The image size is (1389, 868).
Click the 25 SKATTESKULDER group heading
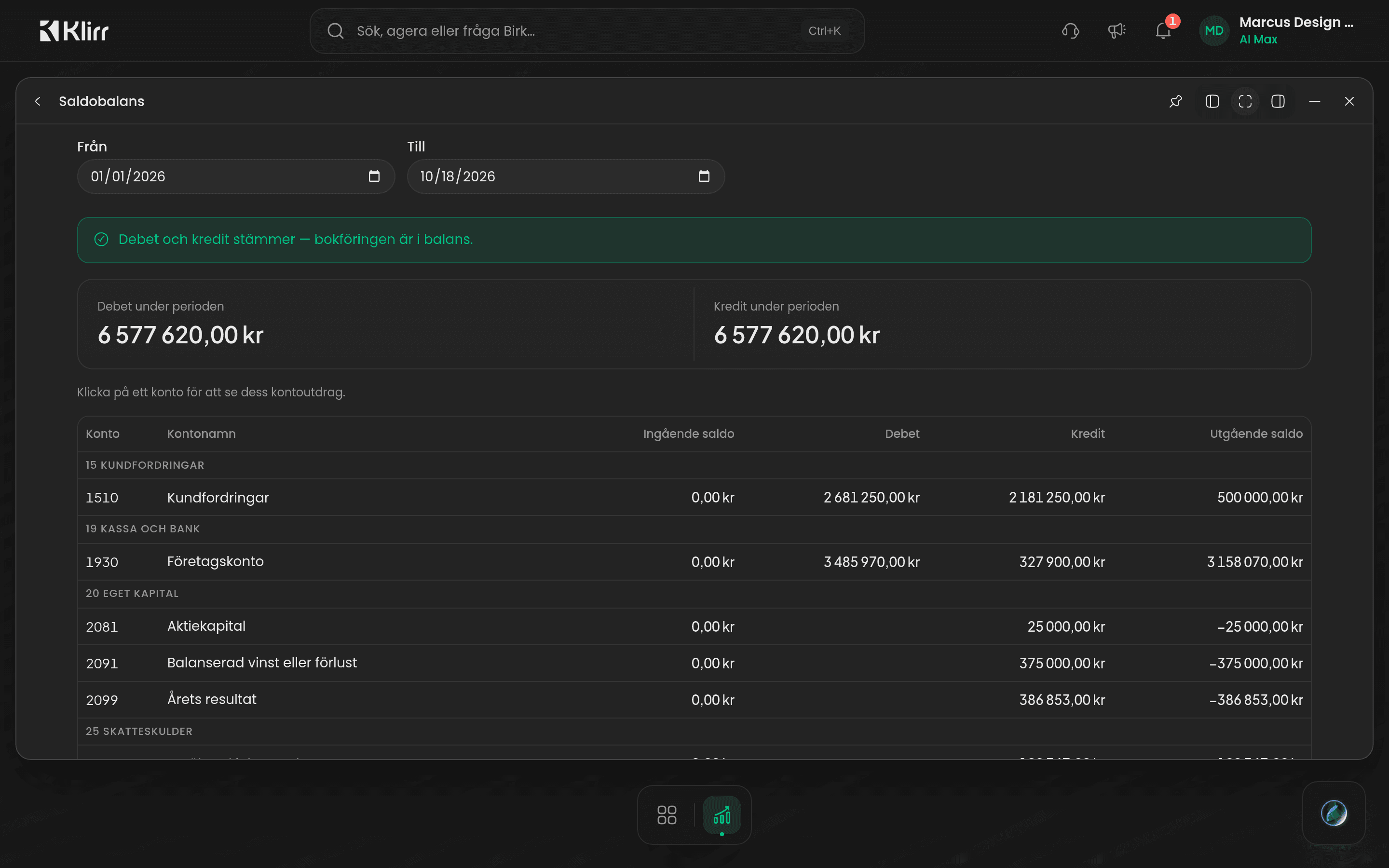(139, 732)
